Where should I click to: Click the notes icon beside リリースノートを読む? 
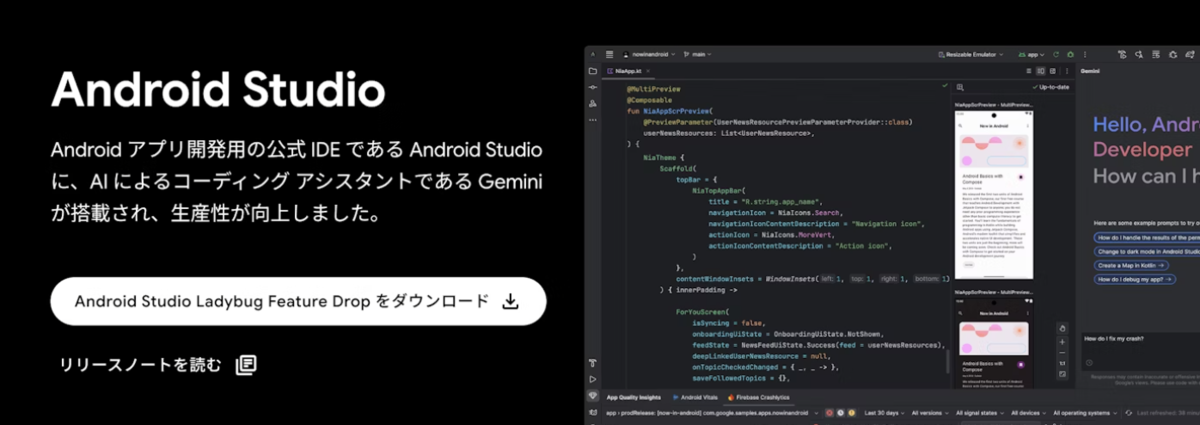click(246, 364)
